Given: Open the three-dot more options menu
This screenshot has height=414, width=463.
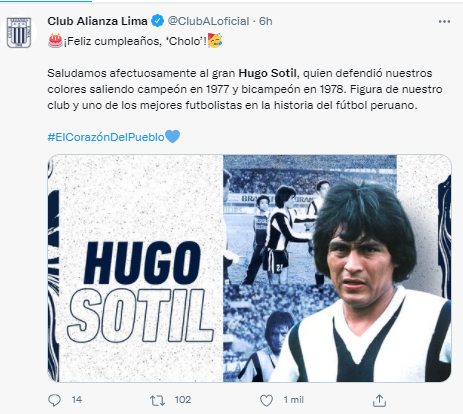Looking at the screenshot, I should [x=444, y=22].
